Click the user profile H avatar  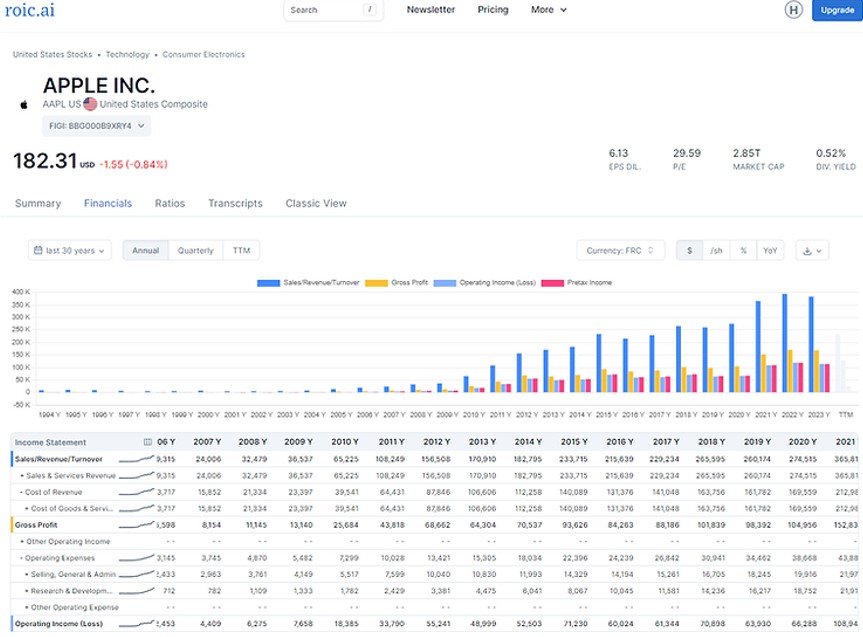(793, 10)
